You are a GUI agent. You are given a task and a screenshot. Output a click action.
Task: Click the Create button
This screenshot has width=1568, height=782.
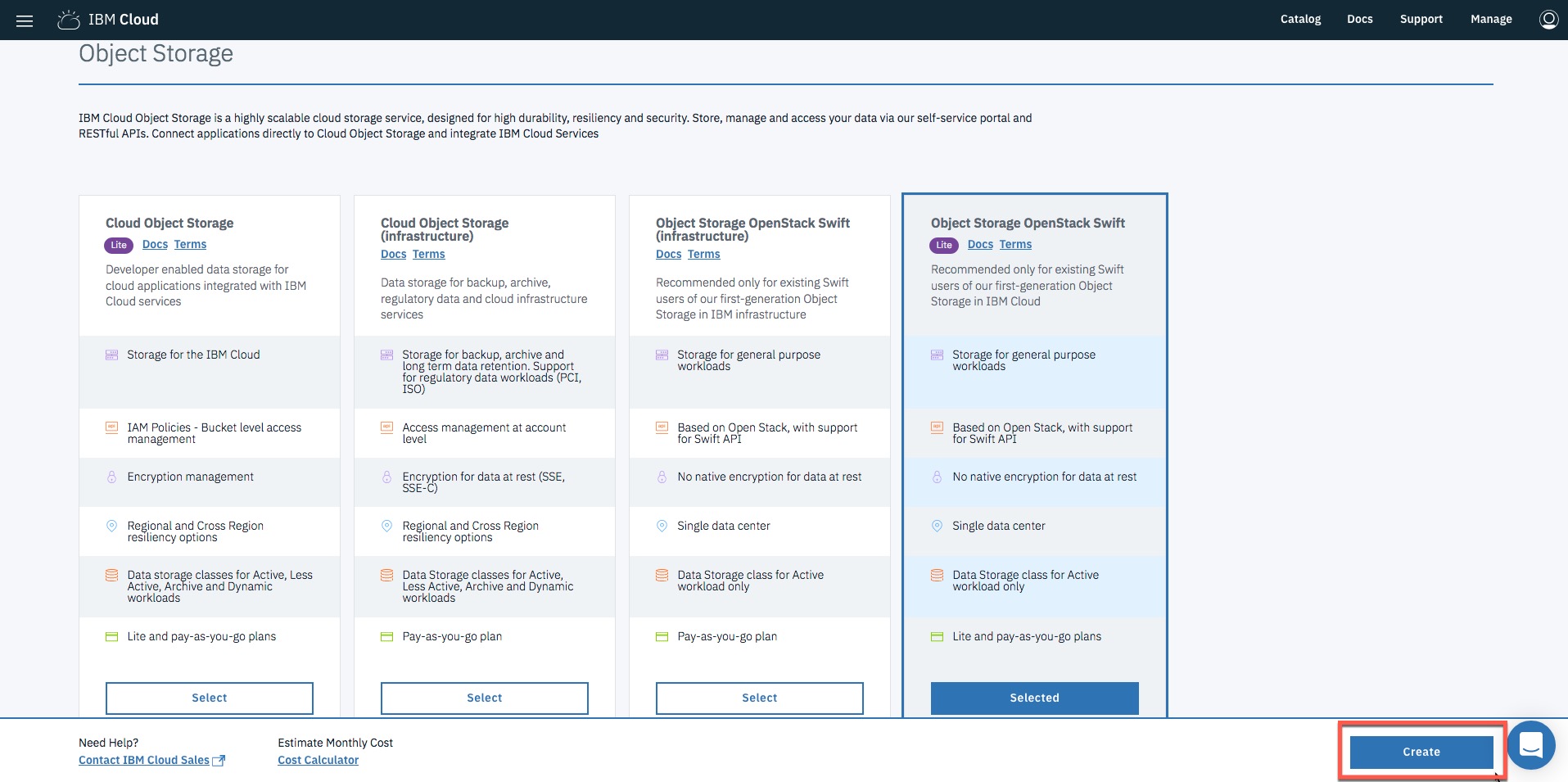[x=1421, y=752]
